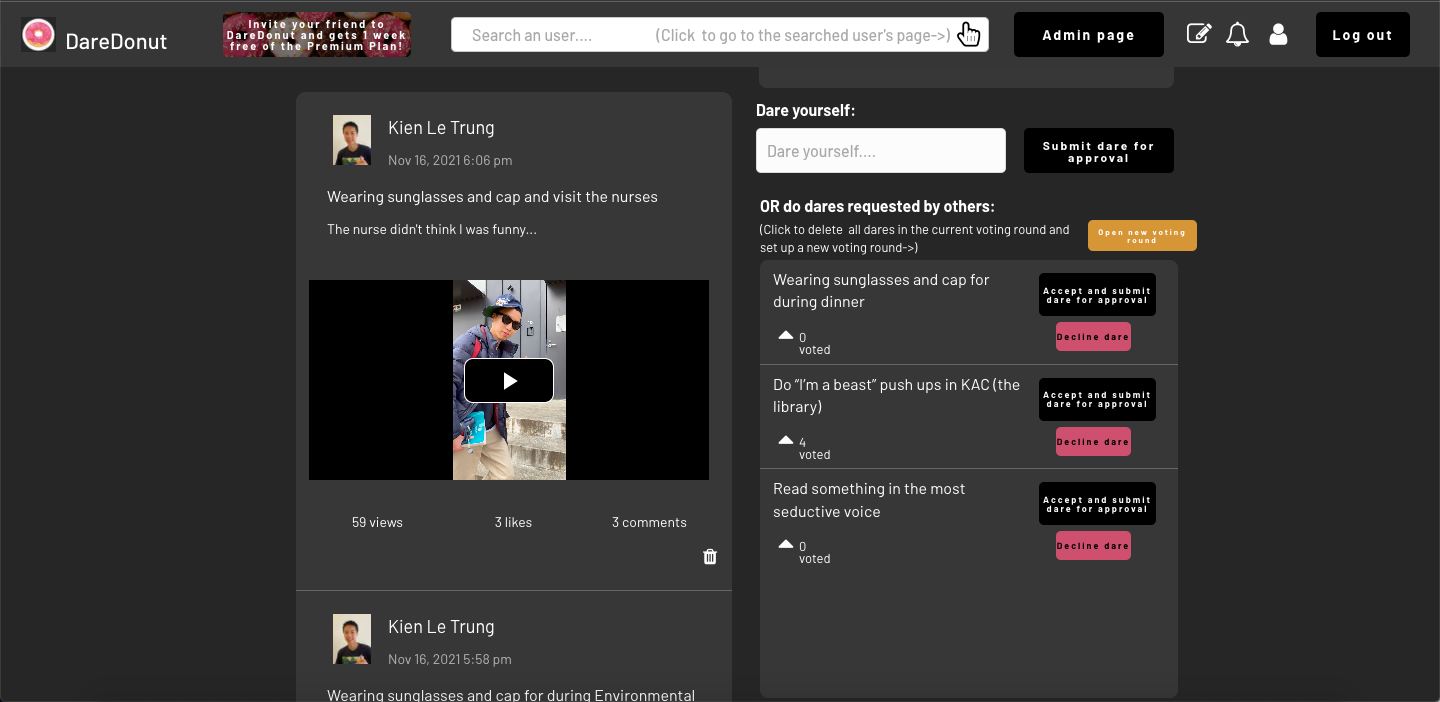
Task: Click the '3 likes' count
Action: click(513, 522)
